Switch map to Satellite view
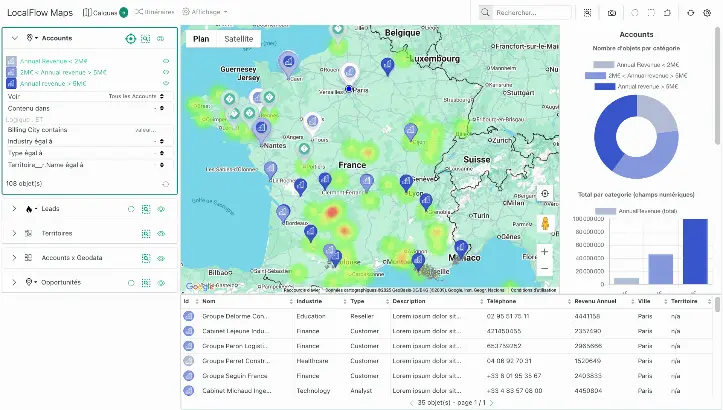 pos(238,38)
